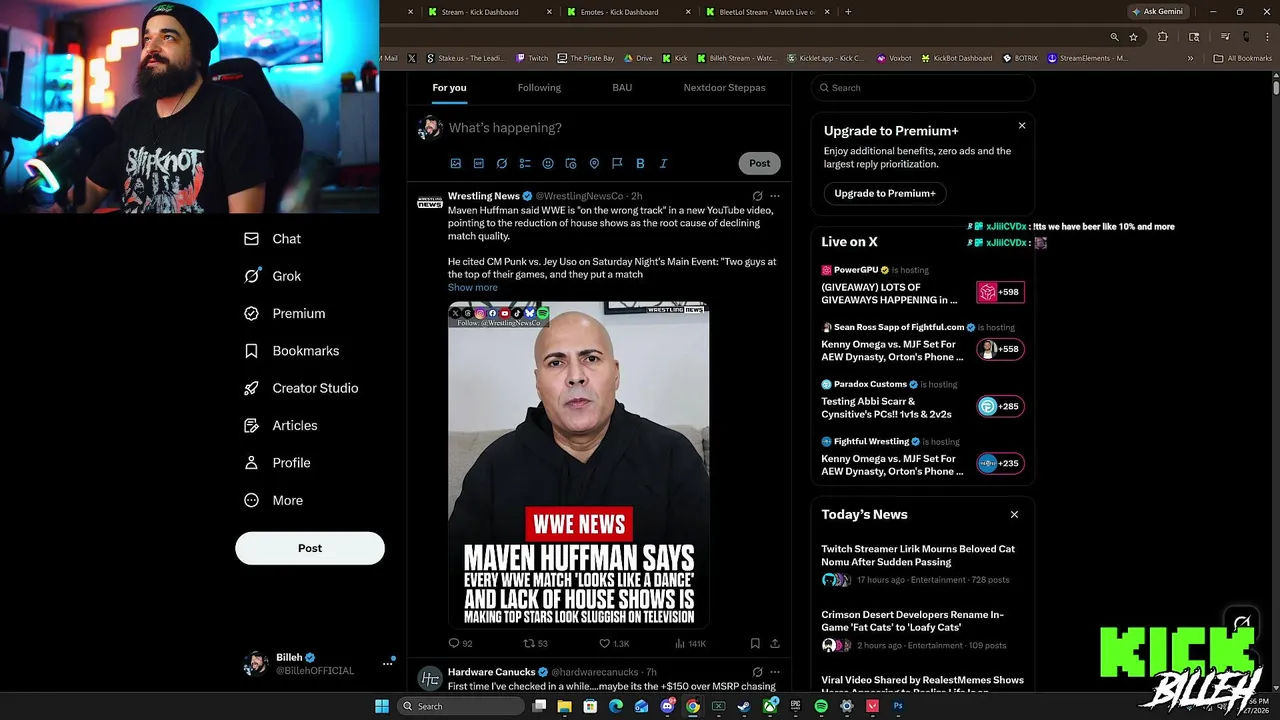The image size is (1280, 720).
Task: Go to Premium in the sidebar
Action: coord(285,313)
